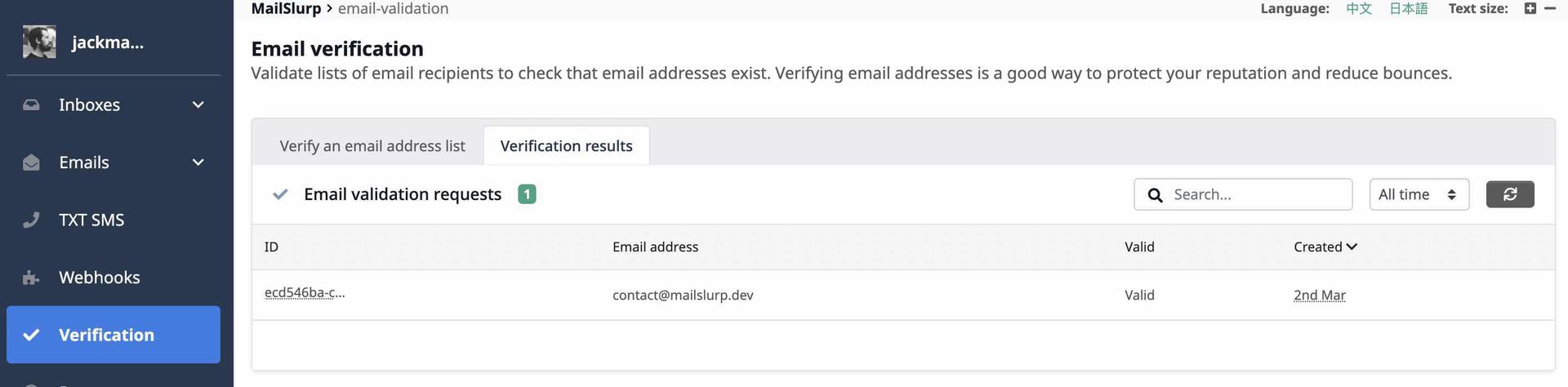Switch language to Chinese 中文

[x=1359, y=8]
